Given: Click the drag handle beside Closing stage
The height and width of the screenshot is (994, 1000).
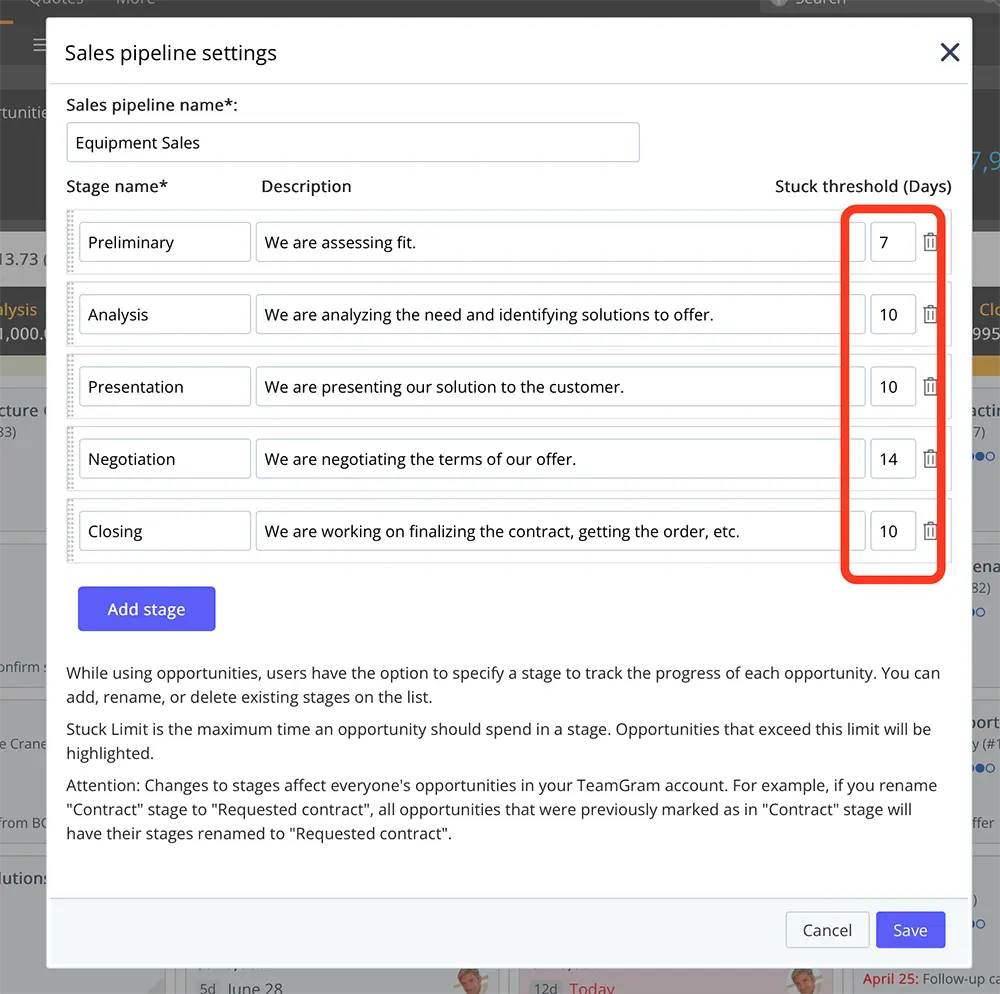Looking at the screenshot, I should [x=71, y=531].
